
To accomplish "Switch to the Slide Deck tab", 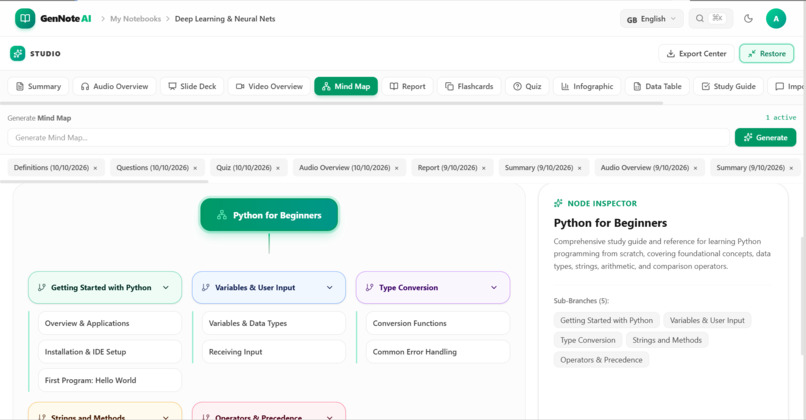I will [x=192, y=86].
